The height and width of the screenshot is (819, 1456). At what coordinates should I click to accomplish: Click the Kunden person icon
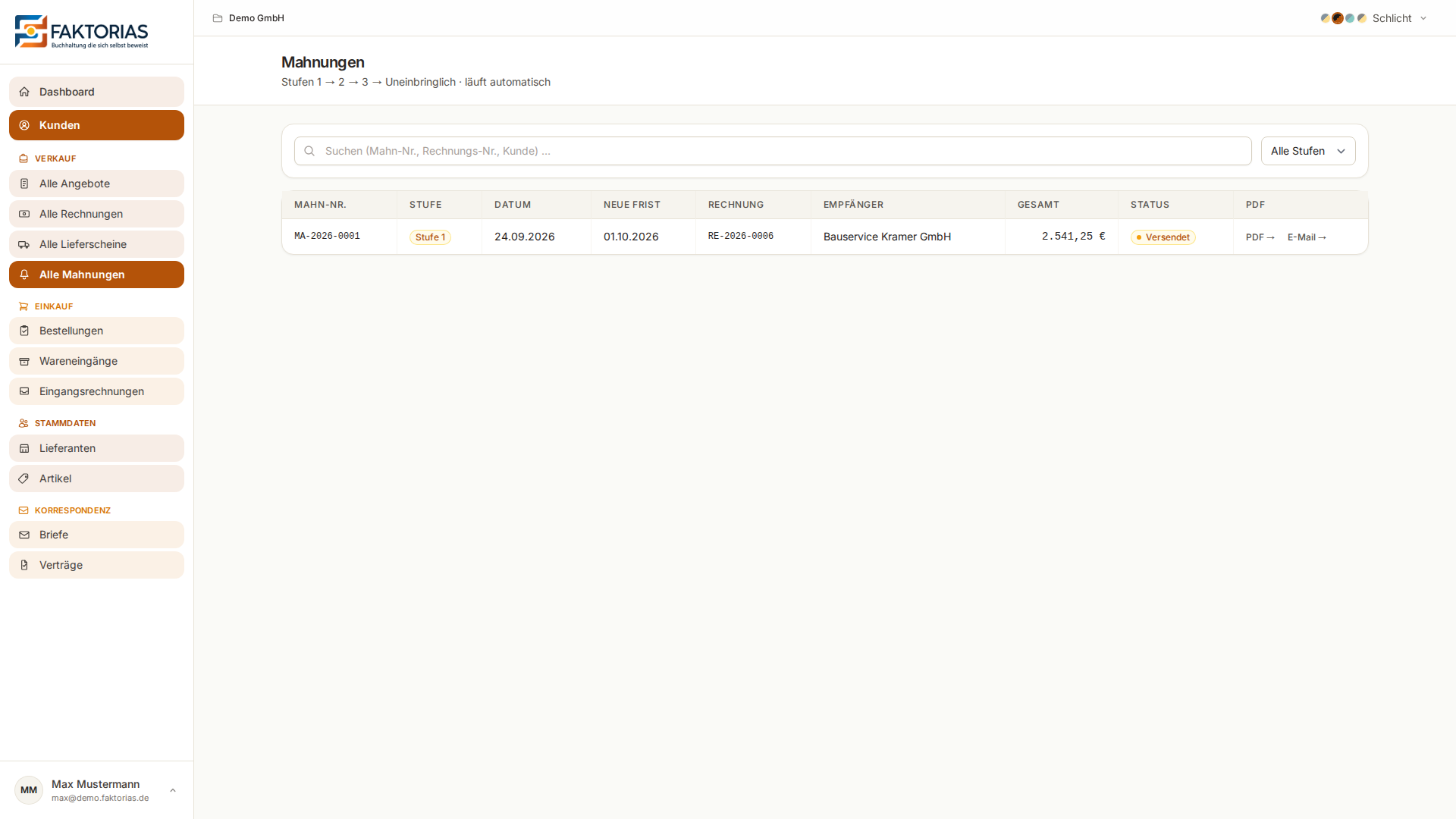(24, 125)
